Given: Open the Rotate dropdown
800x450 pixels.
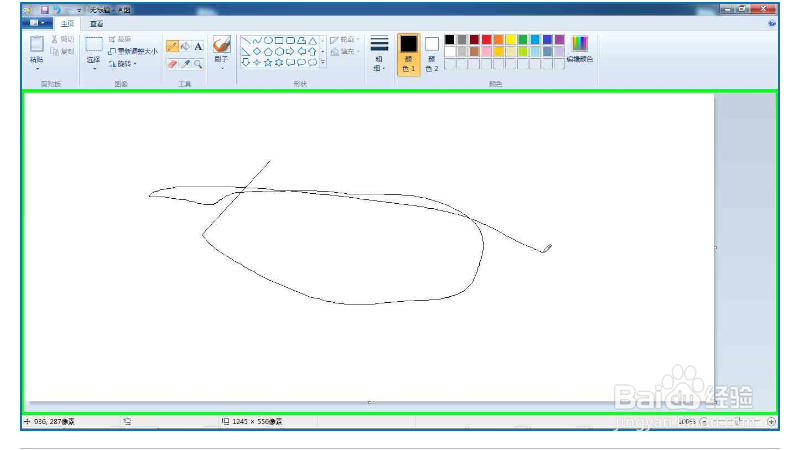Looking at the screenshot, I should (123, 64).
